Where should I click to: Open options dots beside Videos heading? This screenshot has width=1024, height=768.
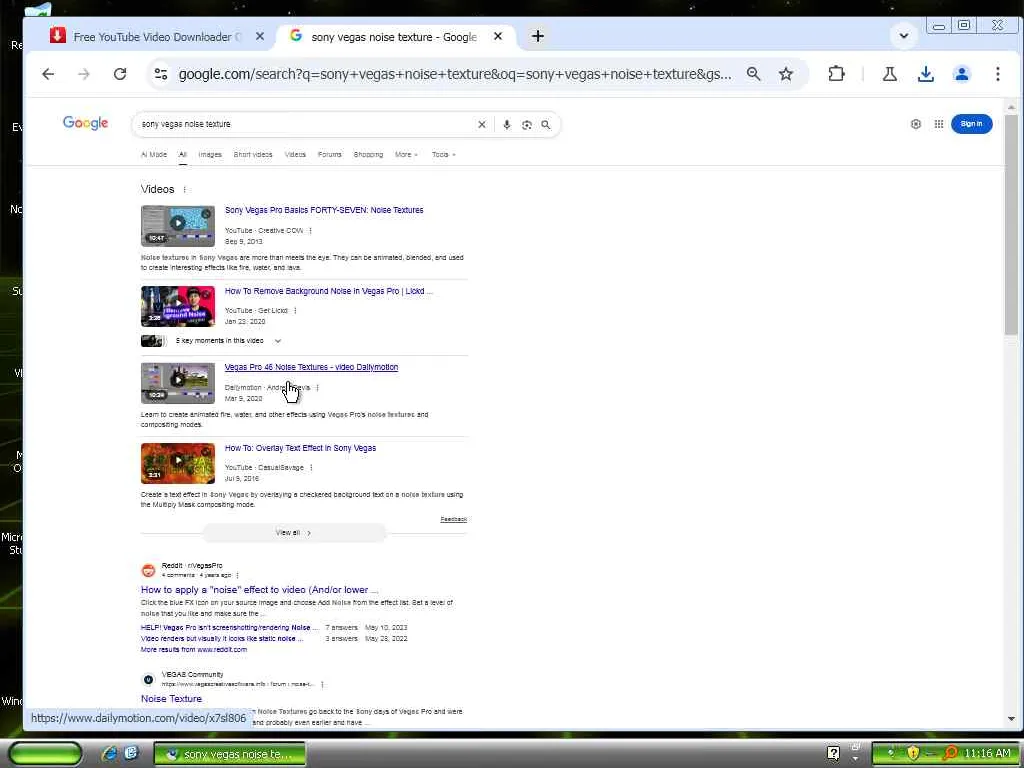[x=185, y=189]
